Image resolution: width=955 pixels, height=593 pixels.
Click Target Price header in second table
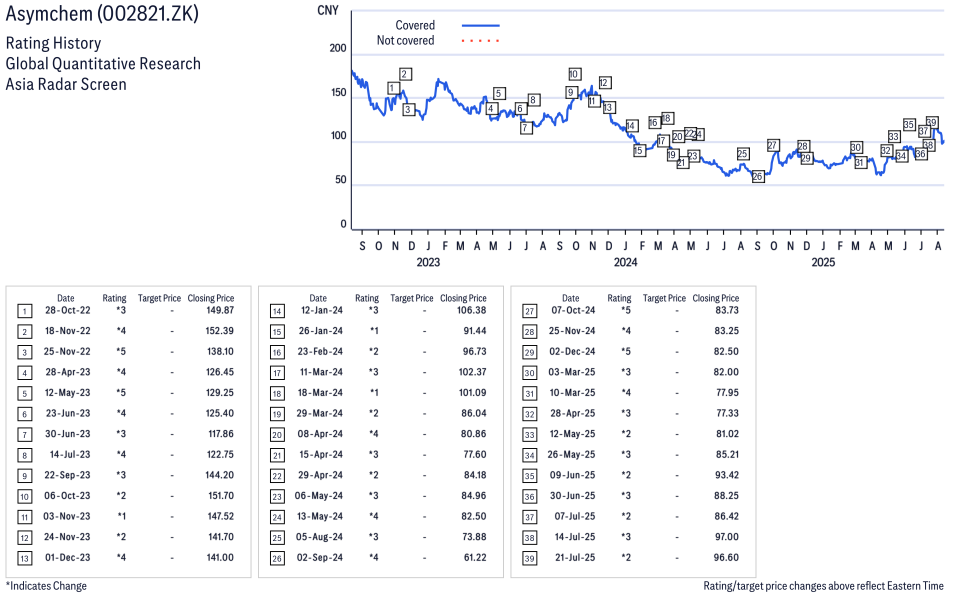point(412,298)
